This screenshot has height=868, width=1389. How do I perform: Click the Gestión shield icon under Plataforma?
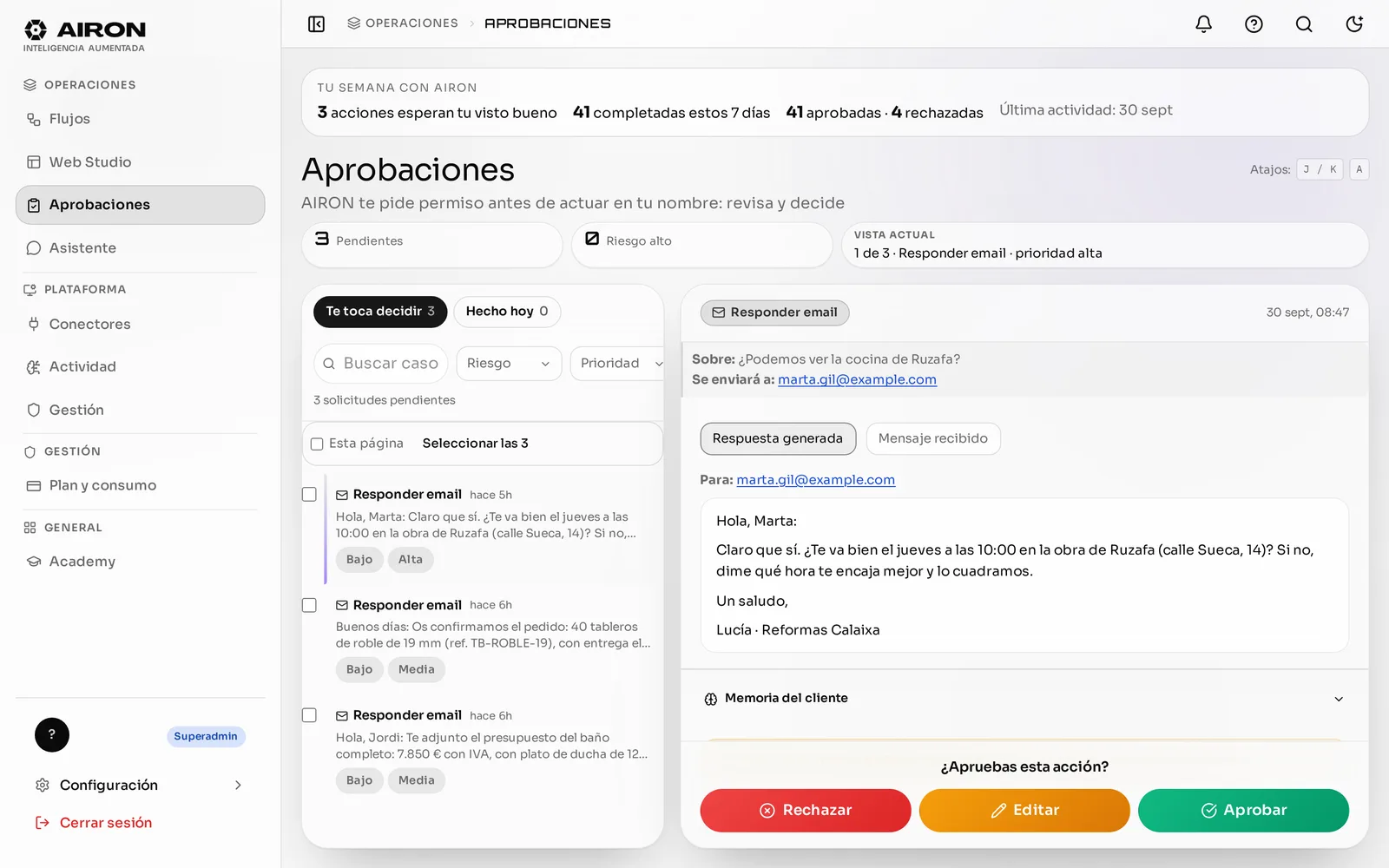tap(34, 410)
